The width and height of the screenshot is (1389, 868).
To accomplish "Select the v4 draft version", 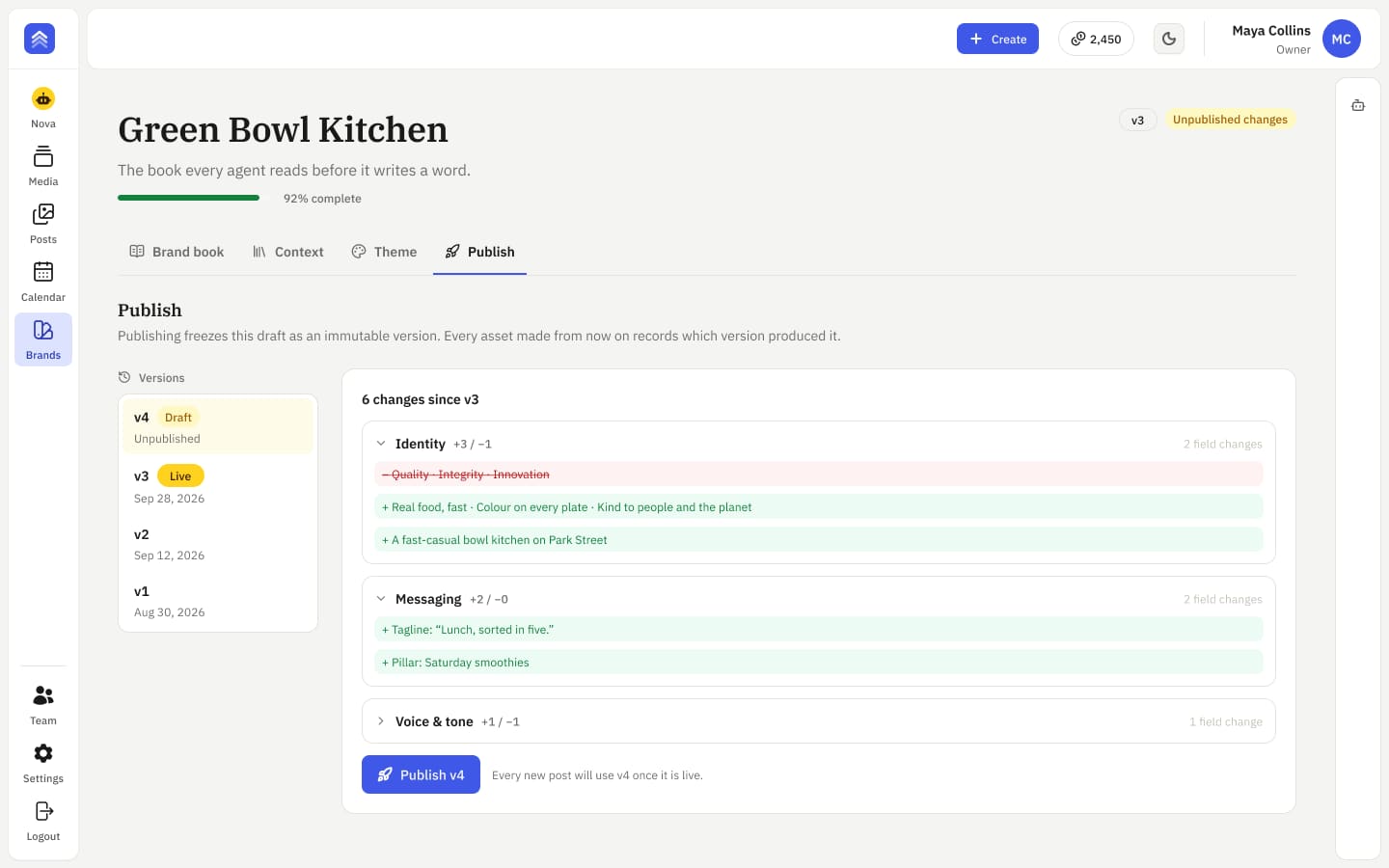I will tap(218, 427).
